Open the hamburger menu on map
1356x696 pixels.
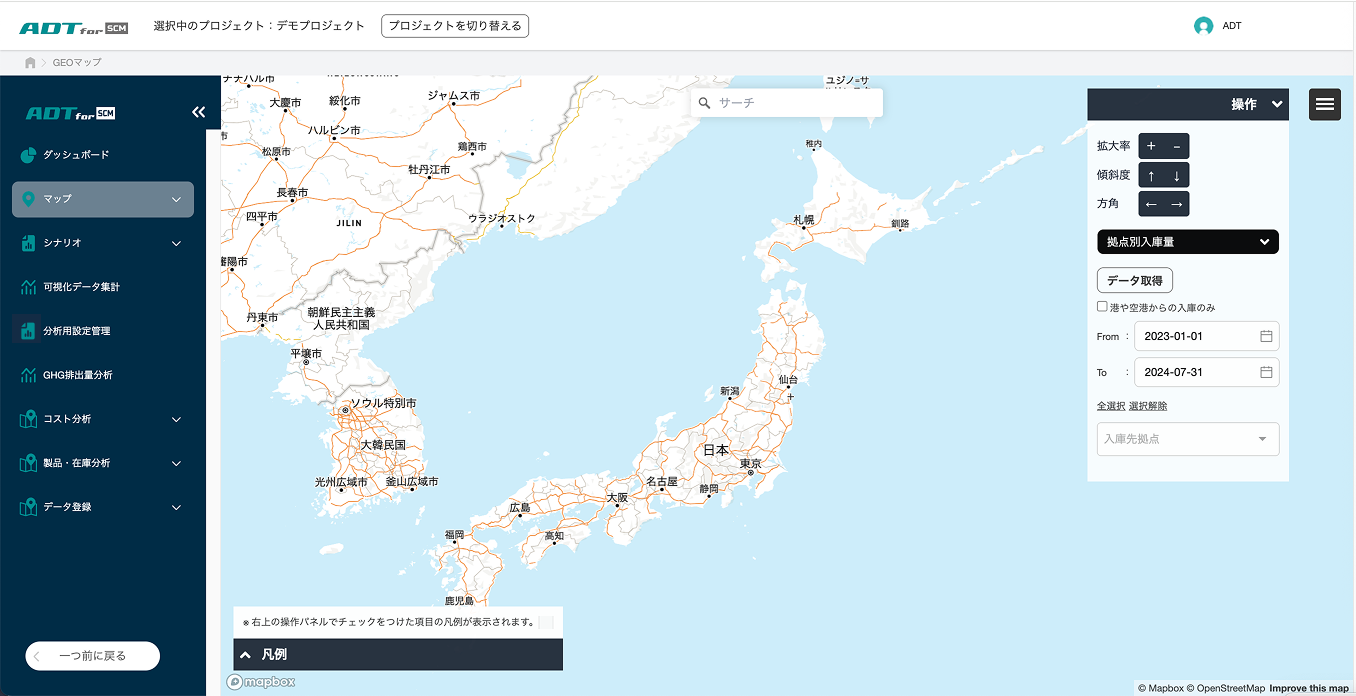[1324, 104]
